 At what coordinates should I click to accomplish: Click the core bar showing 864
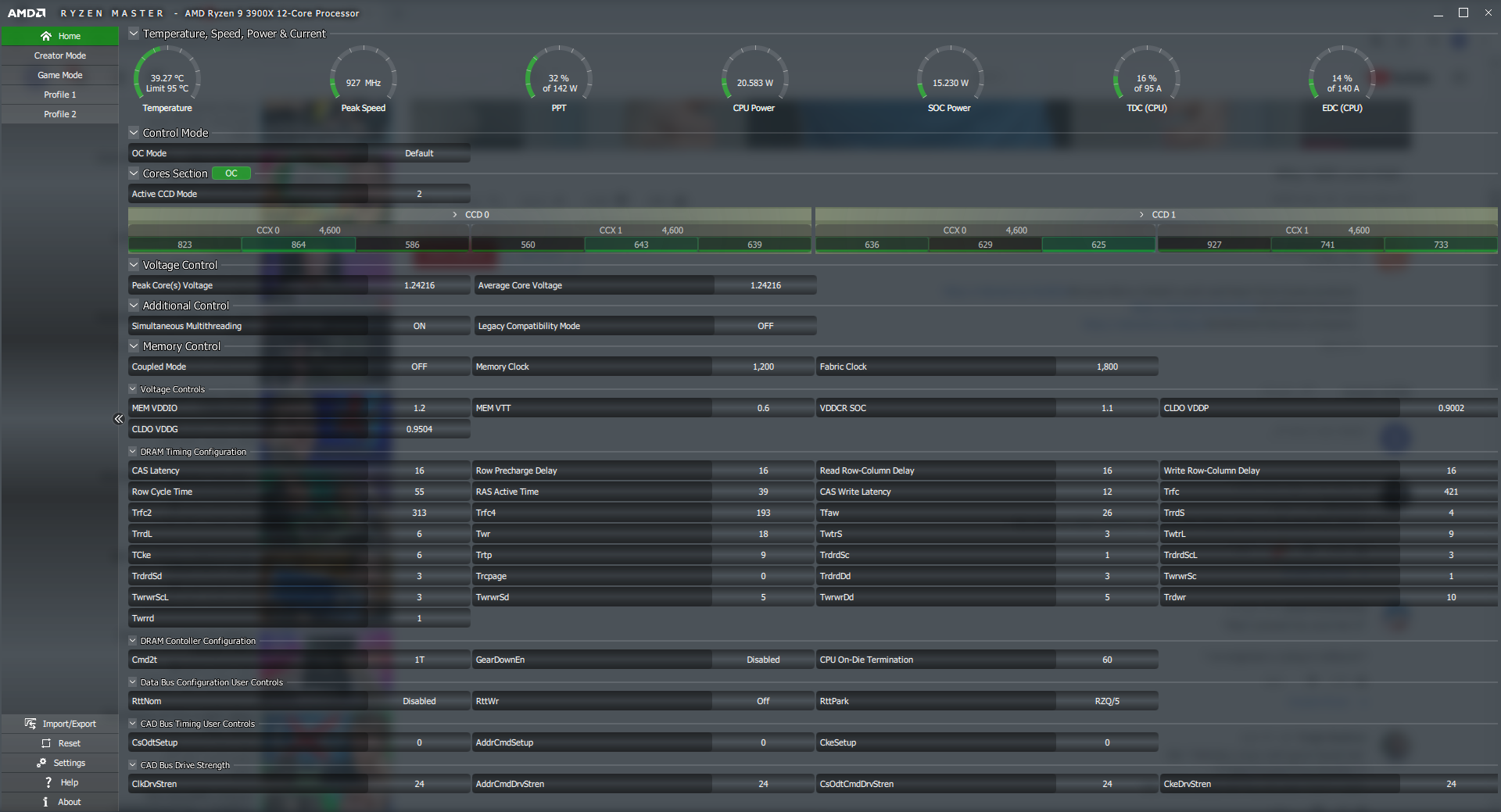[299, 245]
